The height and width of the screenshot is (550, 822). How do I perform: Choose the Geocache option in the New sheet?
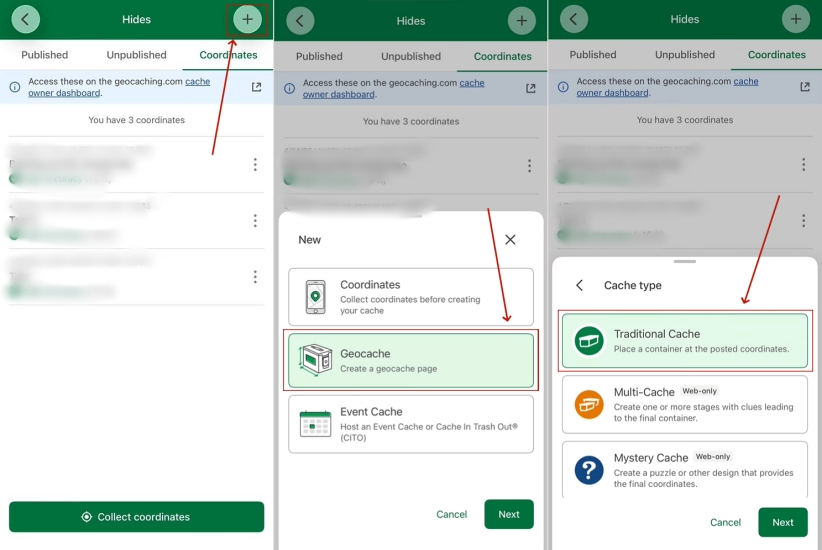click(411, 361)
